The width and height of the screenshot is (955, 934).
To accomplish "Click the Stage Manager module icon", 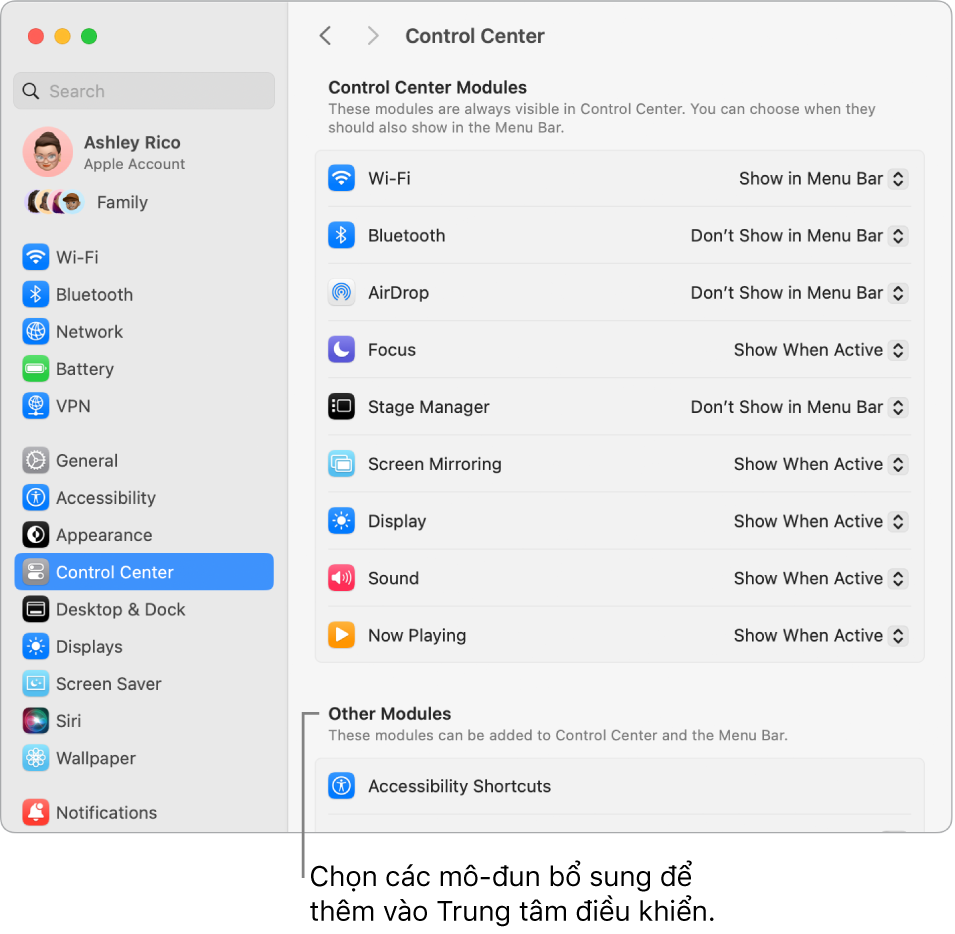I will point(341,407).
